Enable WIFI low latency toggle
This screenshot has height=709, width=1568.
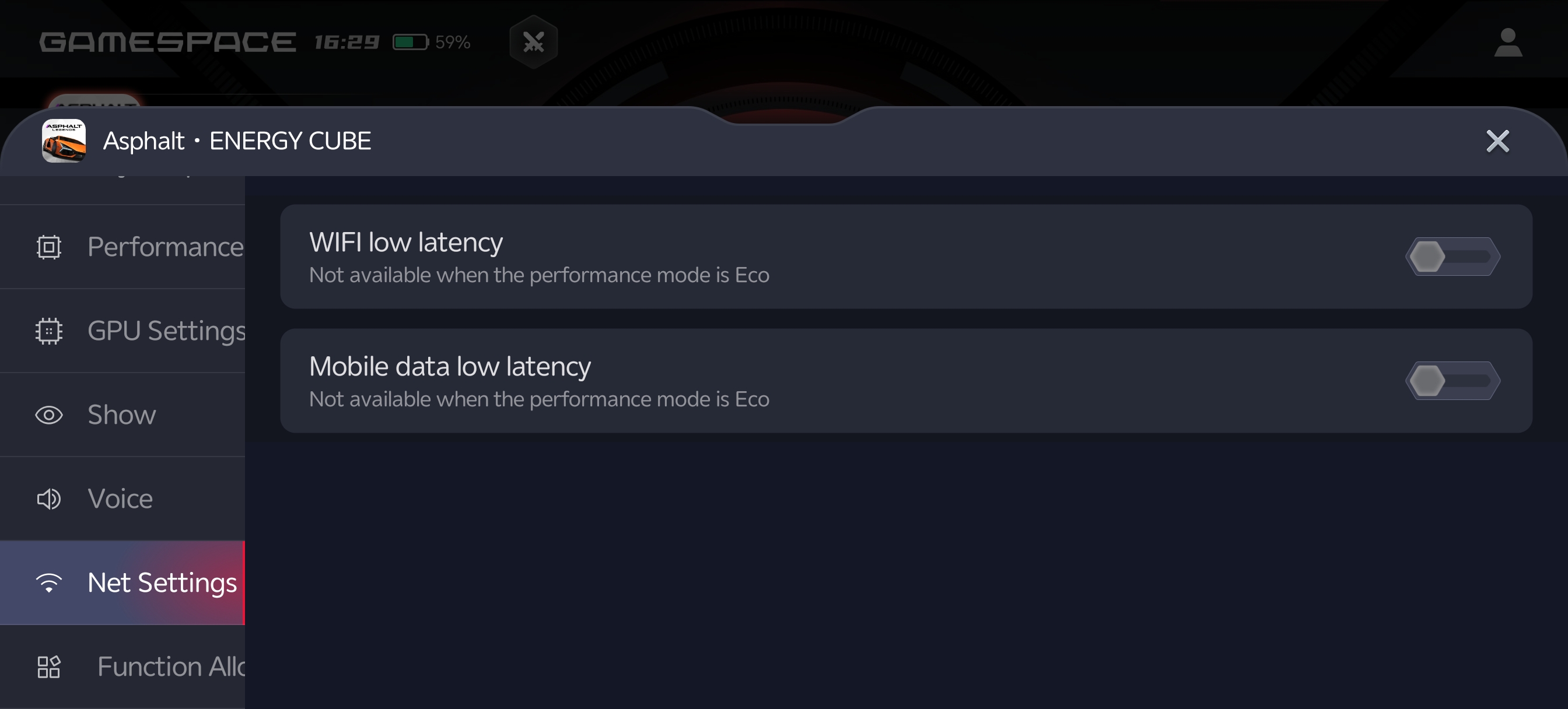coord(1452,256)
